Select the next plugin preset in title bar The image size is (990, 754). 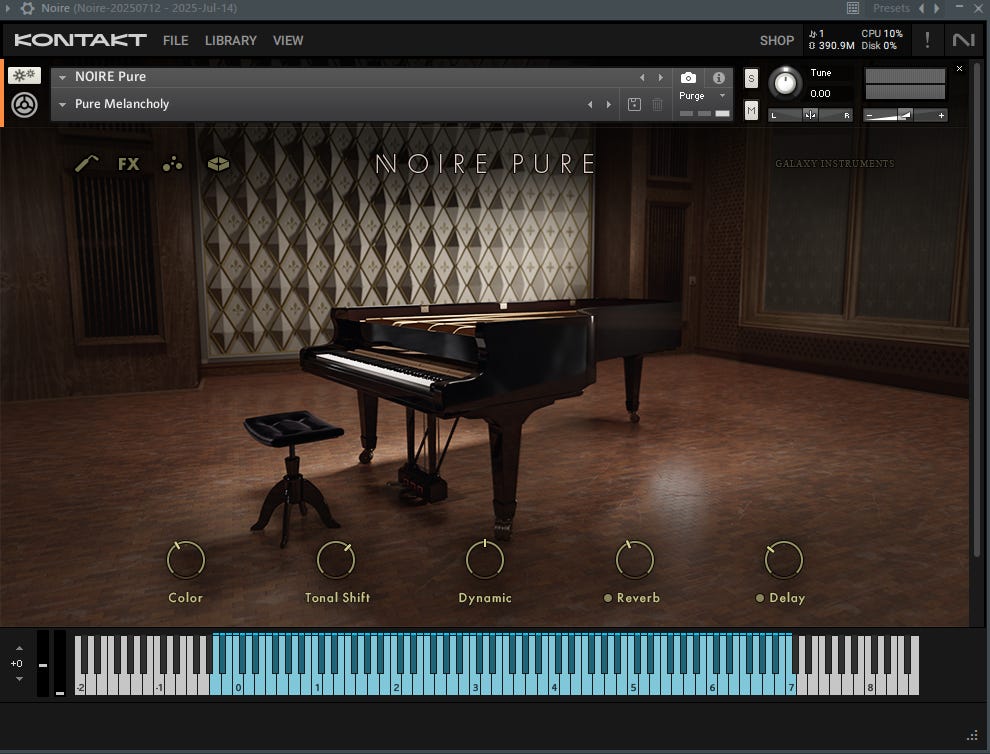pyautogui.click(x=936, y=8)
